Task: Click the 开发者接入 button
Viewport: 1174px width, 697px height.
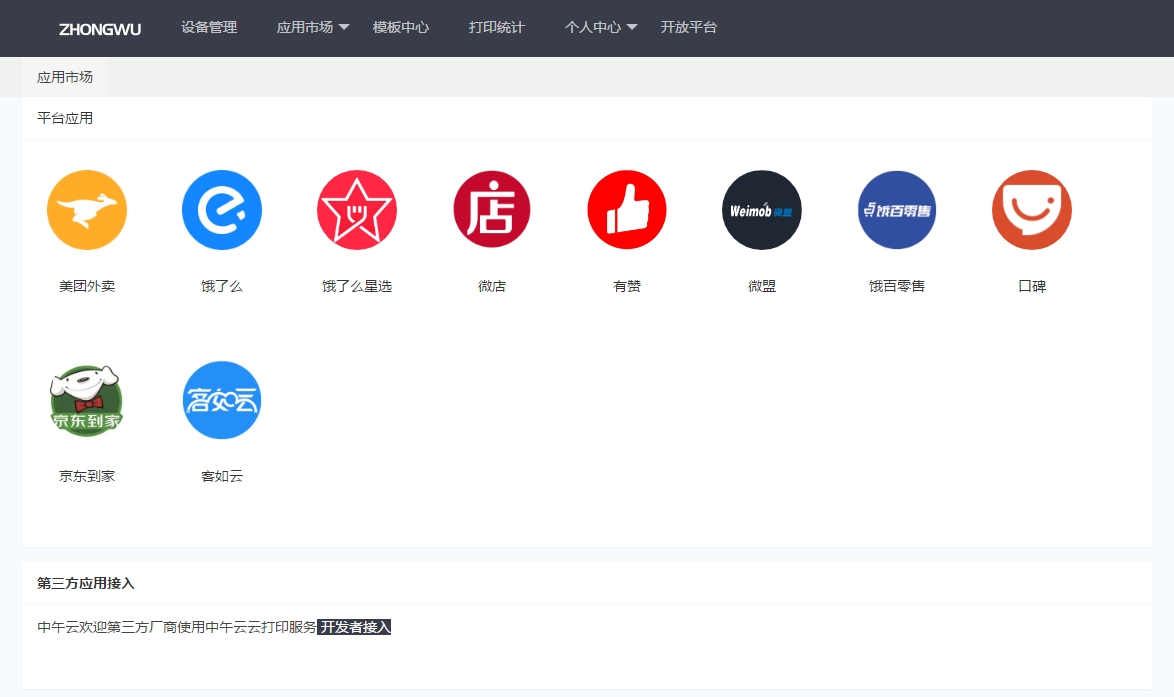Action: tap(354, 627)
